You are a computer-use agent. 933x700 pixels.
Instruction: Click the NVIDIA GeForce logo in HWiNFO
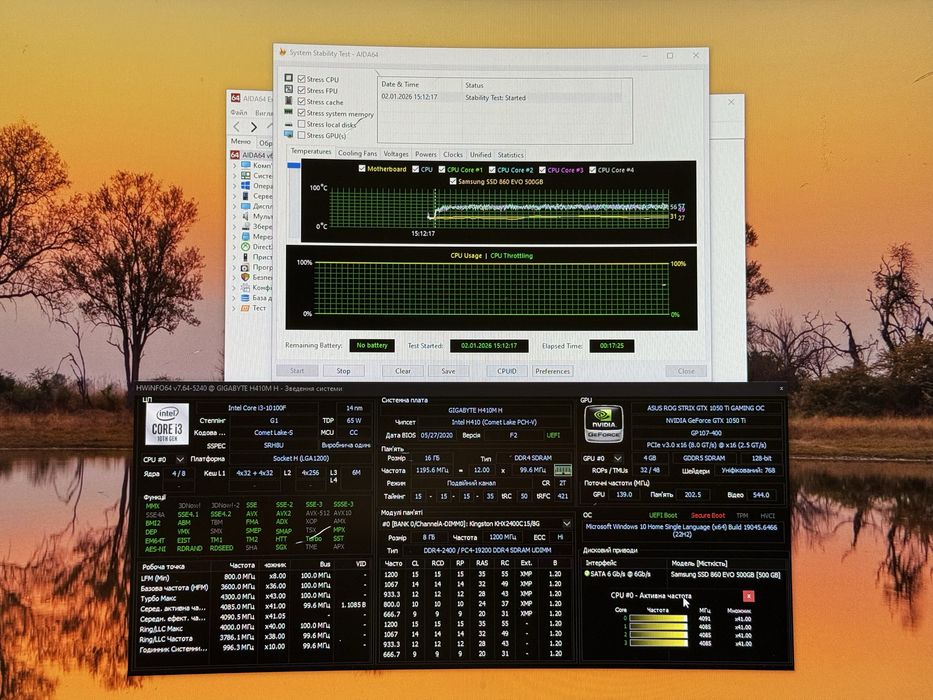click(x=604, y=424)
